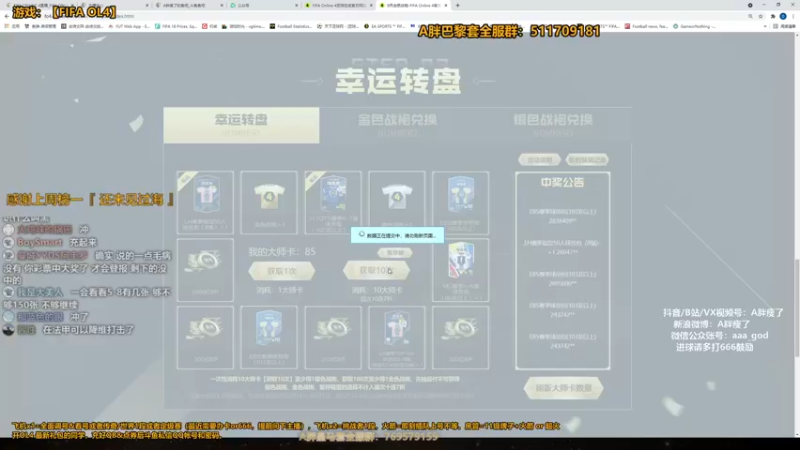The image size is (800, 450).
Task: Open 我的获奖记录 prize history
Action: [x=587, y=160]
